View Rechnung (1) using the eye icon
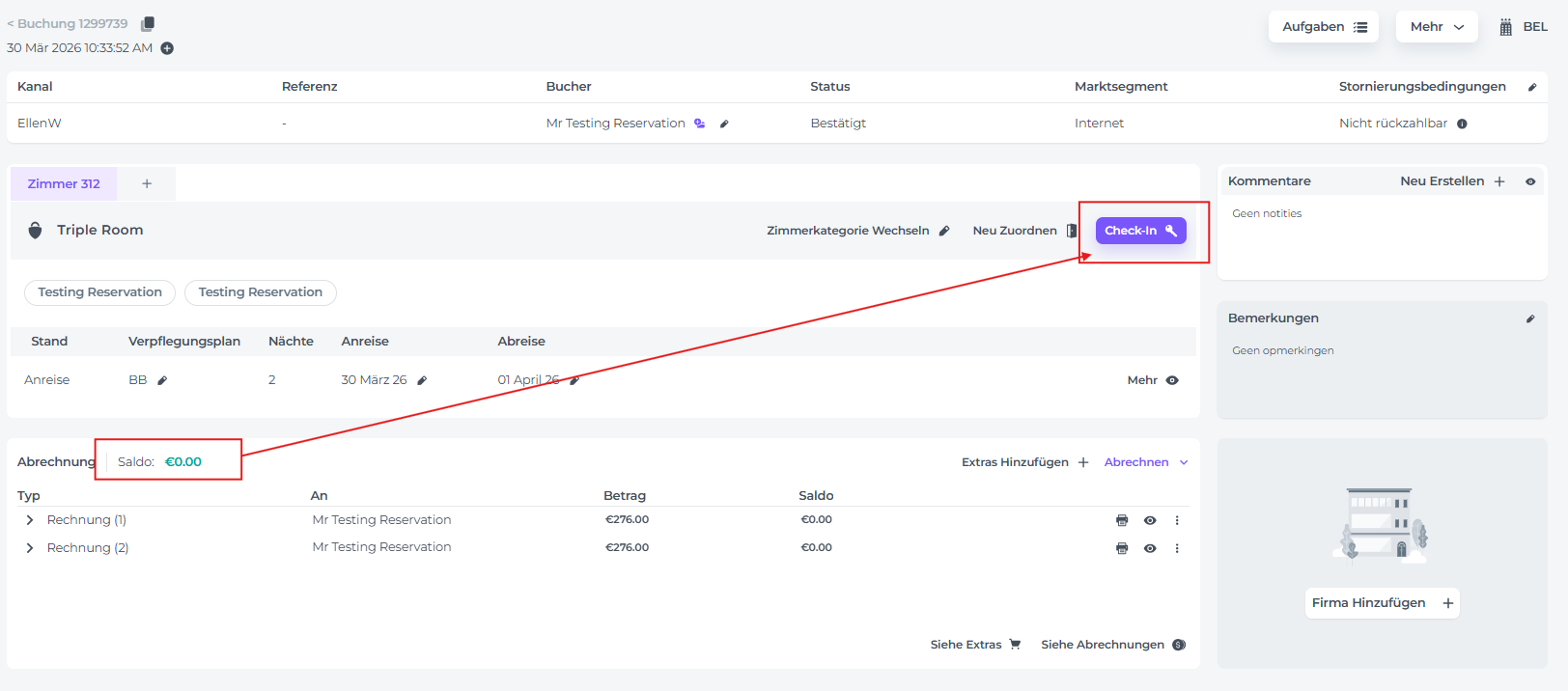1568x691 pixels. [x=1150, y=520]
